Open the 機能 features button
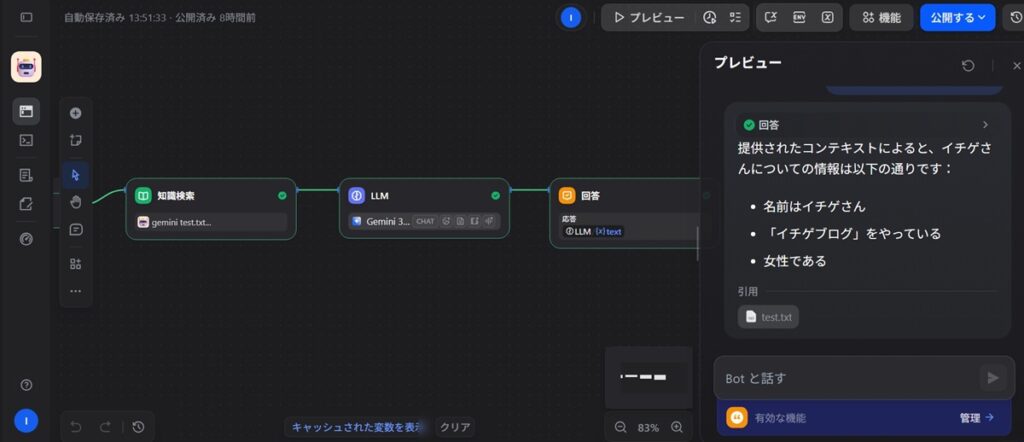 pyautogui.click(x=882, y=18)
